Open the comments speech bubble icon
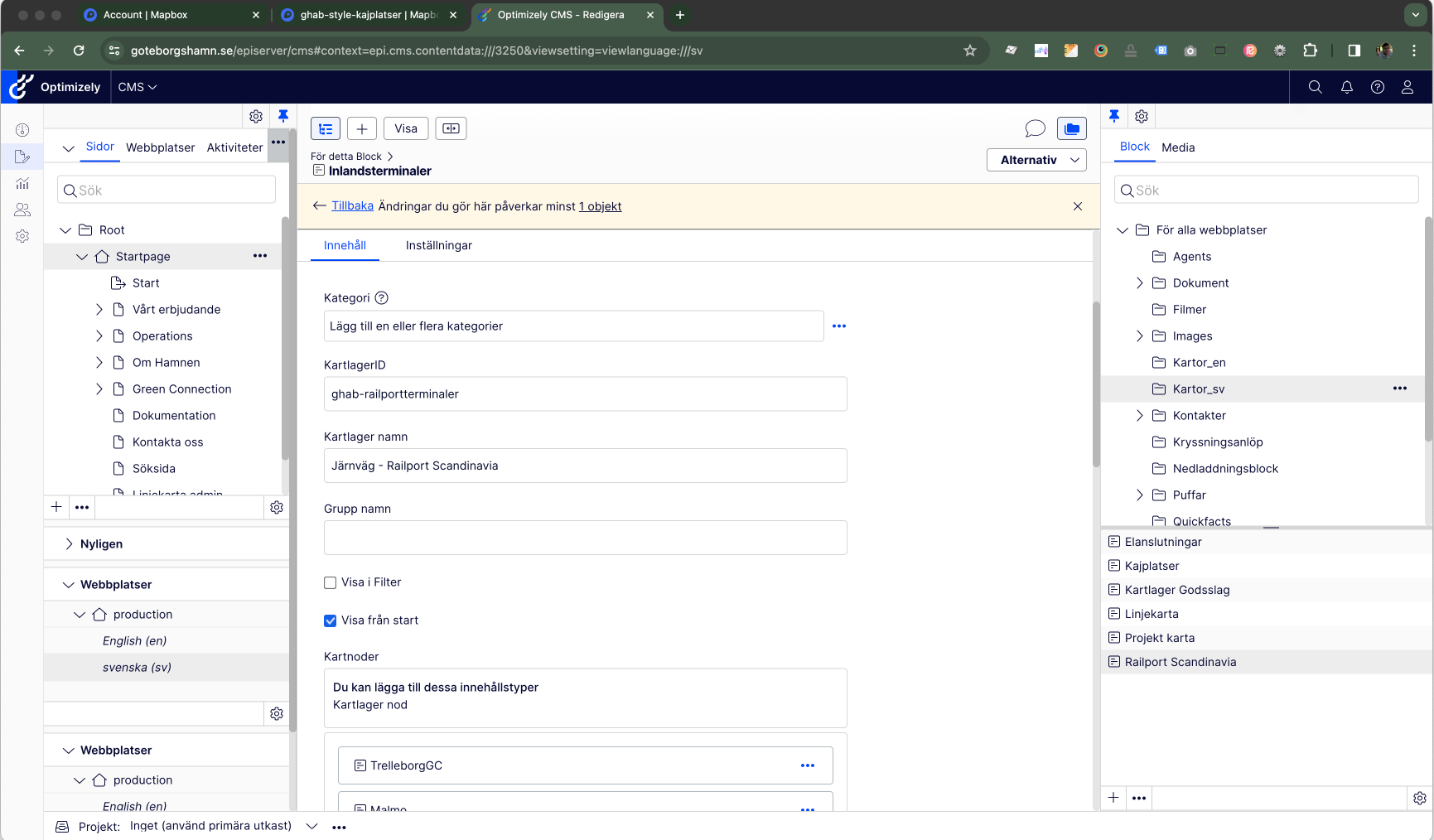Screen dimensions: 1434x840 pos(1035,128)
